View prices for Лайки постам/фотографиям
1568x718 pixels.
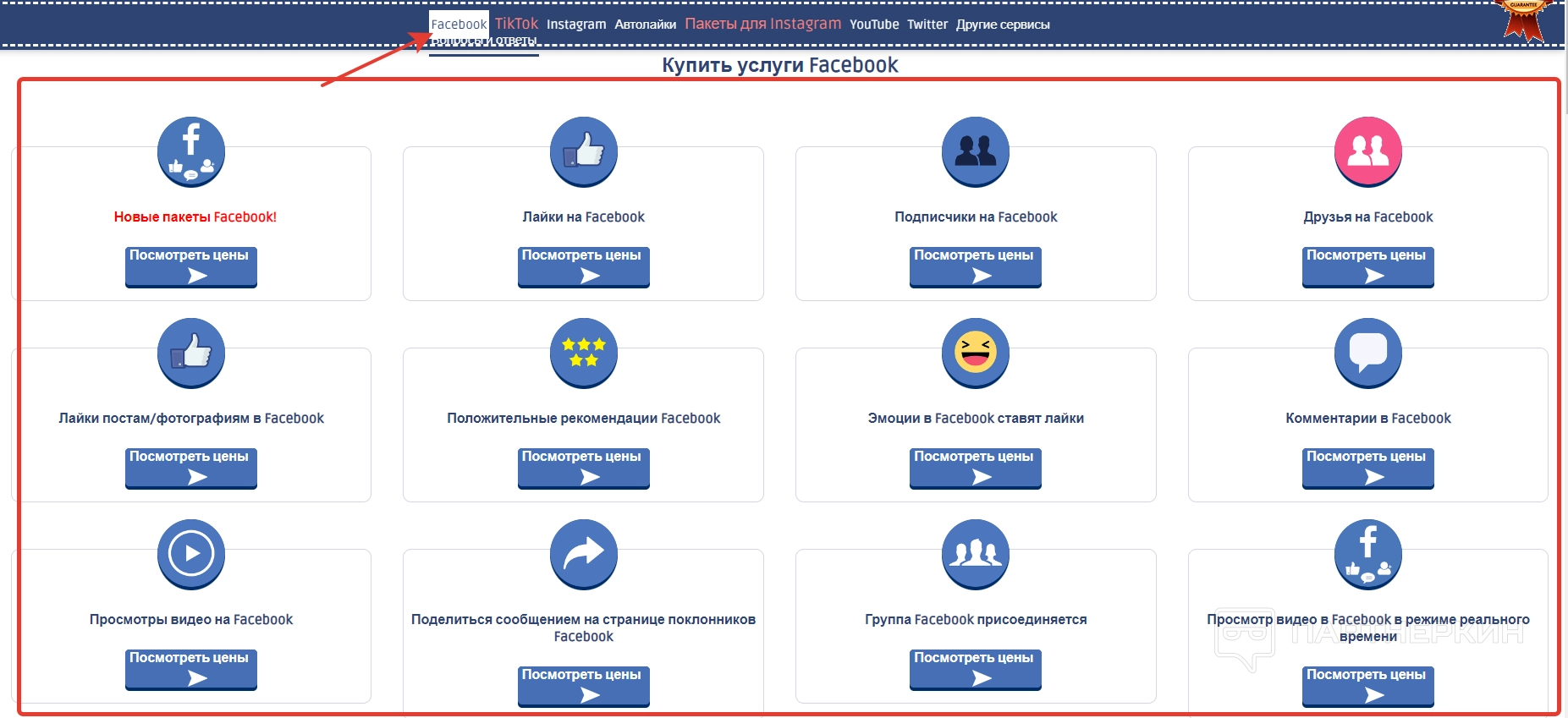(x=191, y=469)
